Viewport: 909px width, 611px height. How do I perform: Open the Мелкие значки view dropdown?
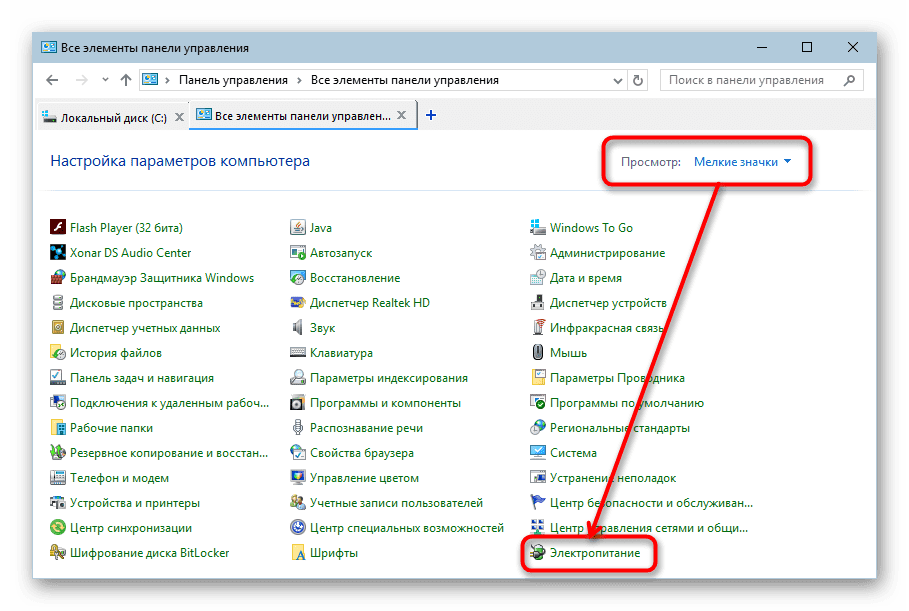742,162
